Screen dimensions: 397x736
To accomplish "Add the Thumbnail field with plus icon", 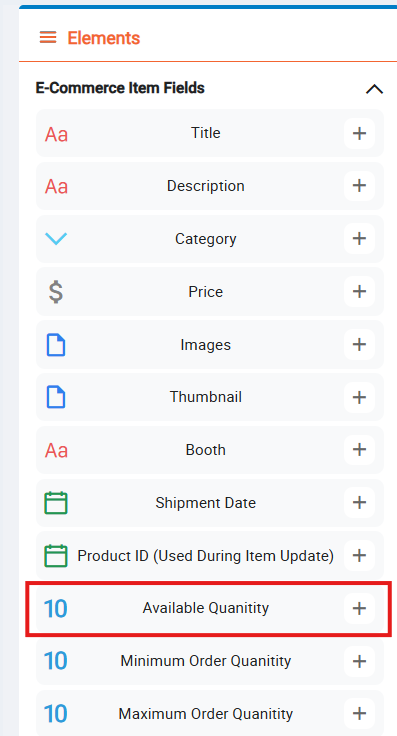I will point(359,398).
